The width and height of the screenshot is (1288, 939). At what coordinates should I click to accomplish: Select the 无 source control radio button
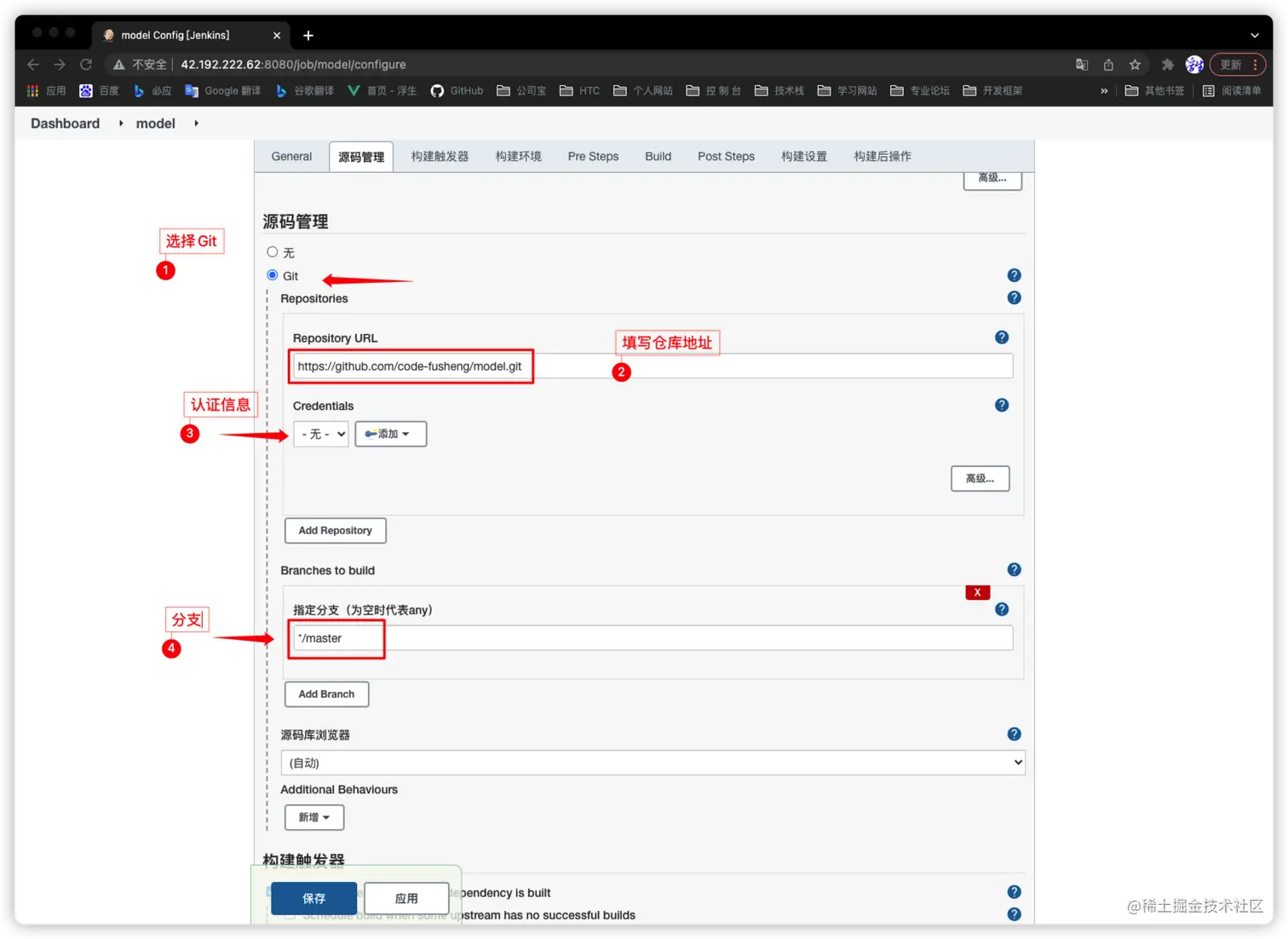point(273,252)
